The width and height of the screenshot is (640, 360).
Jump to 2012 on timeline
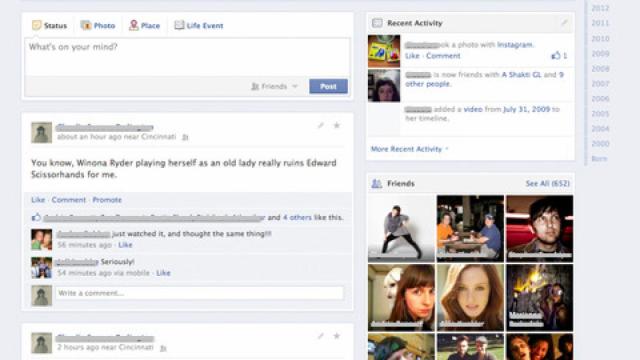point(600,8)
